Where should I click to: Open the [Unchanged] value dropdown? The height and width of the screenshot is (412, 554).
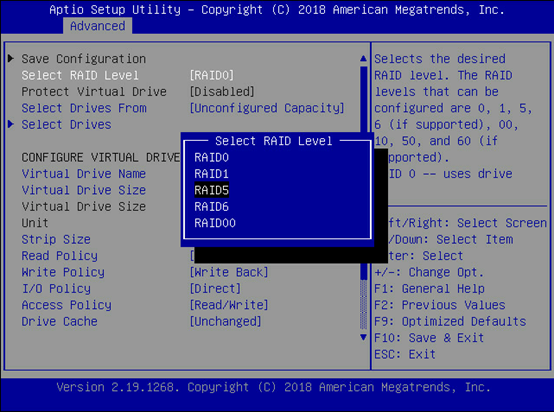click(225, 322)
